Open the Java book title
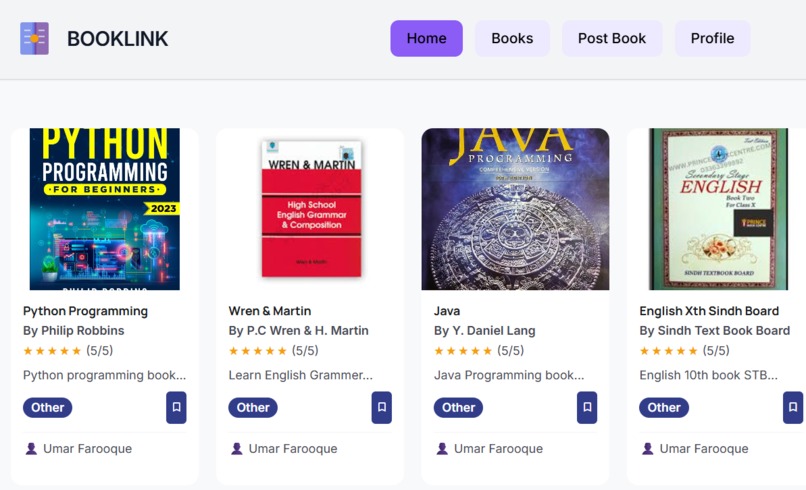The width and height of the screenshot is (806, 490). 447,311
